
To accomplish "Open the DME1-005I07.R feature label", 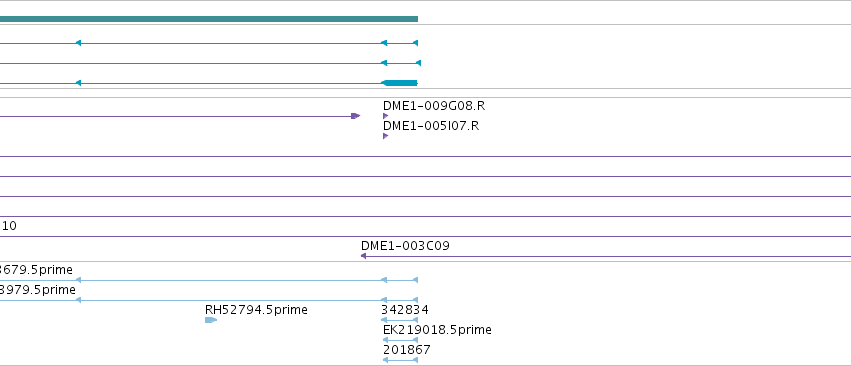I will click(x=431, y=126).
